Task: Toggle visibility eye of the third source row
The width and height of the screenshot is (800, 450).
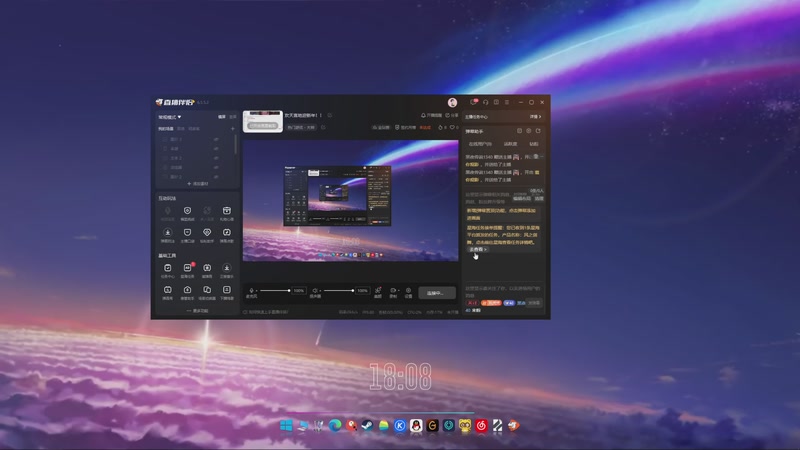Action: pyautogui.click(x=216, y=158)
